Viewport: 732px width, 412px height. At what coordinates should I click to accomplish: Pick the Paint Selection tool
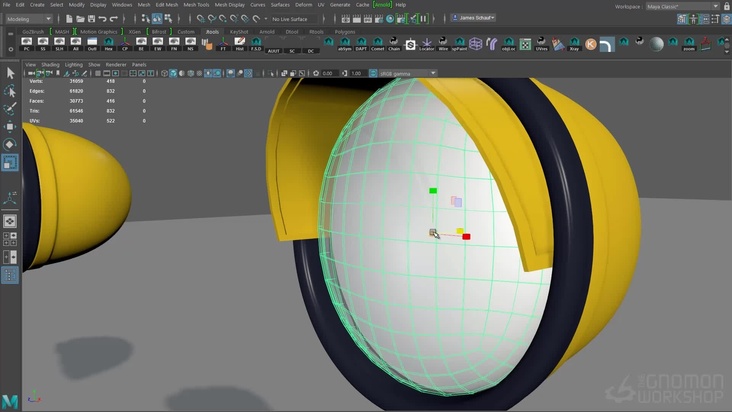point(10,109)
